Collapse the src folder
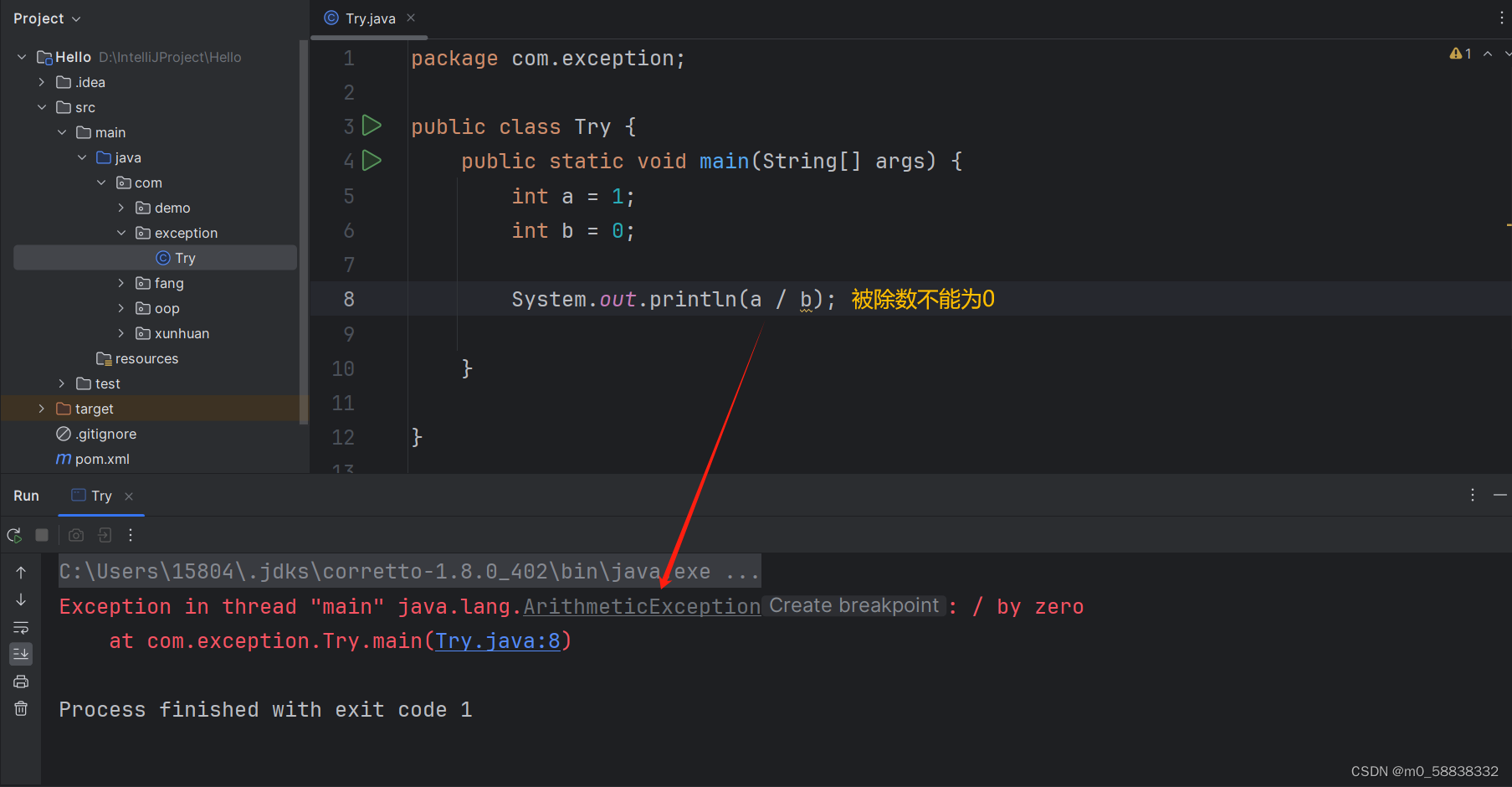Screen dimensions: 1512x787 [x=42, y=107]
